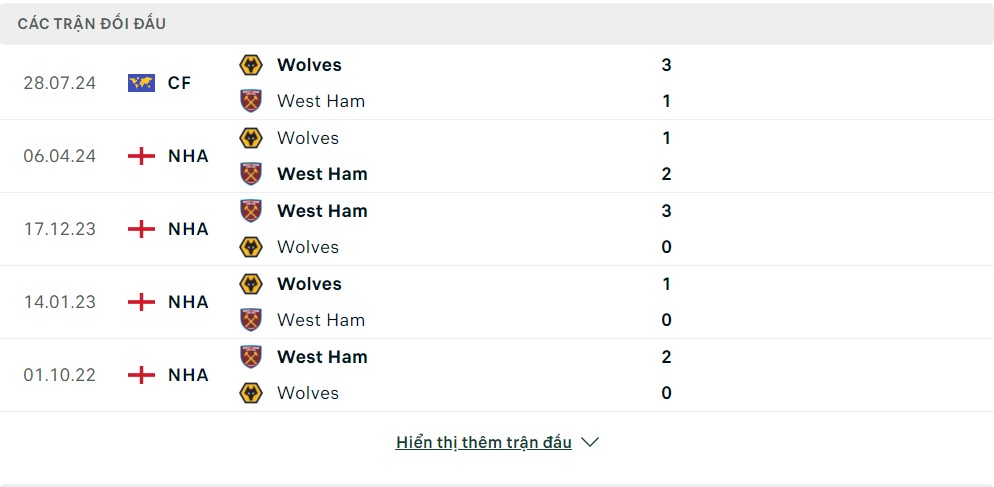Click the England flag in the 17.12.23 row

(x=141, y=229)
